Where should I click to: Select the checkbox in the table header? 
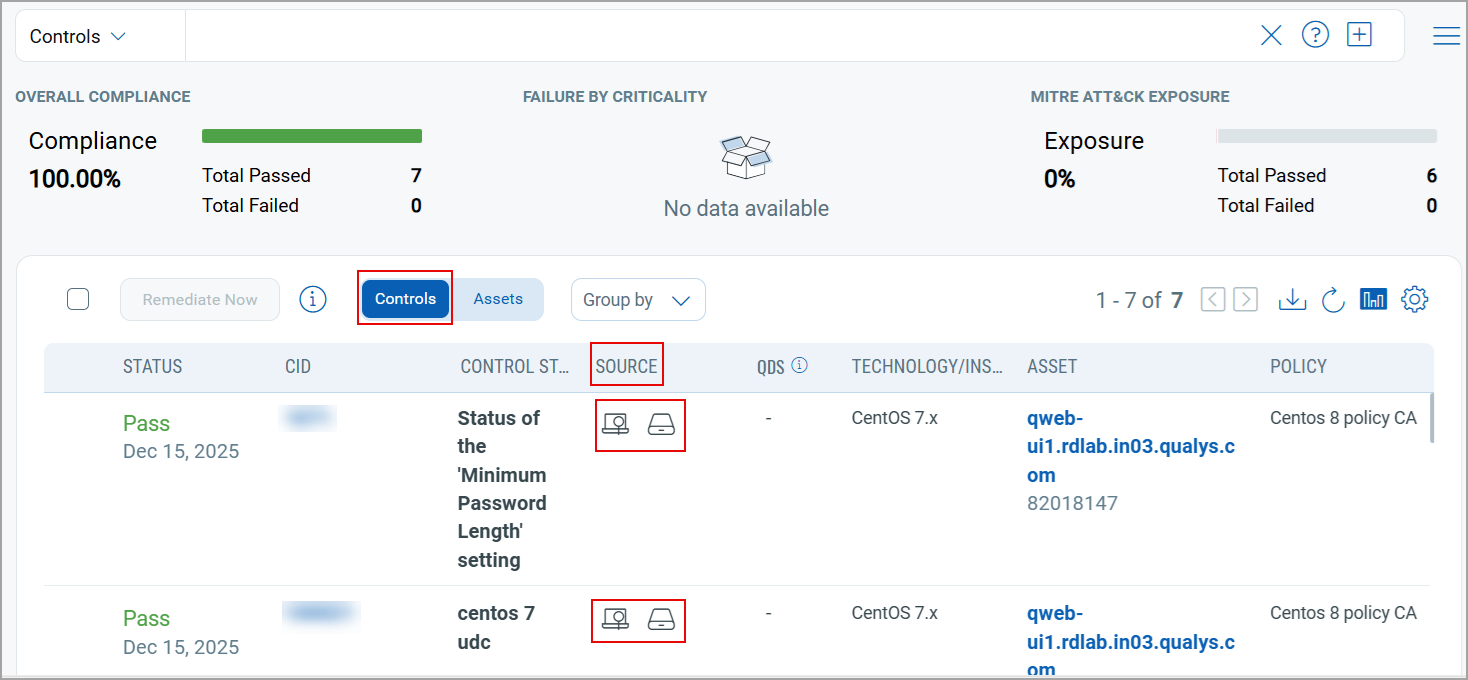click(x=77, y=299)
